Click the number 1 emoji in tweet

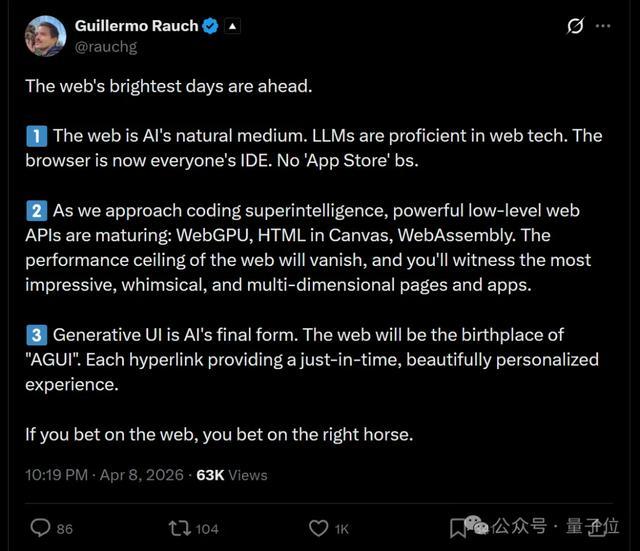(x=36, y=135)
